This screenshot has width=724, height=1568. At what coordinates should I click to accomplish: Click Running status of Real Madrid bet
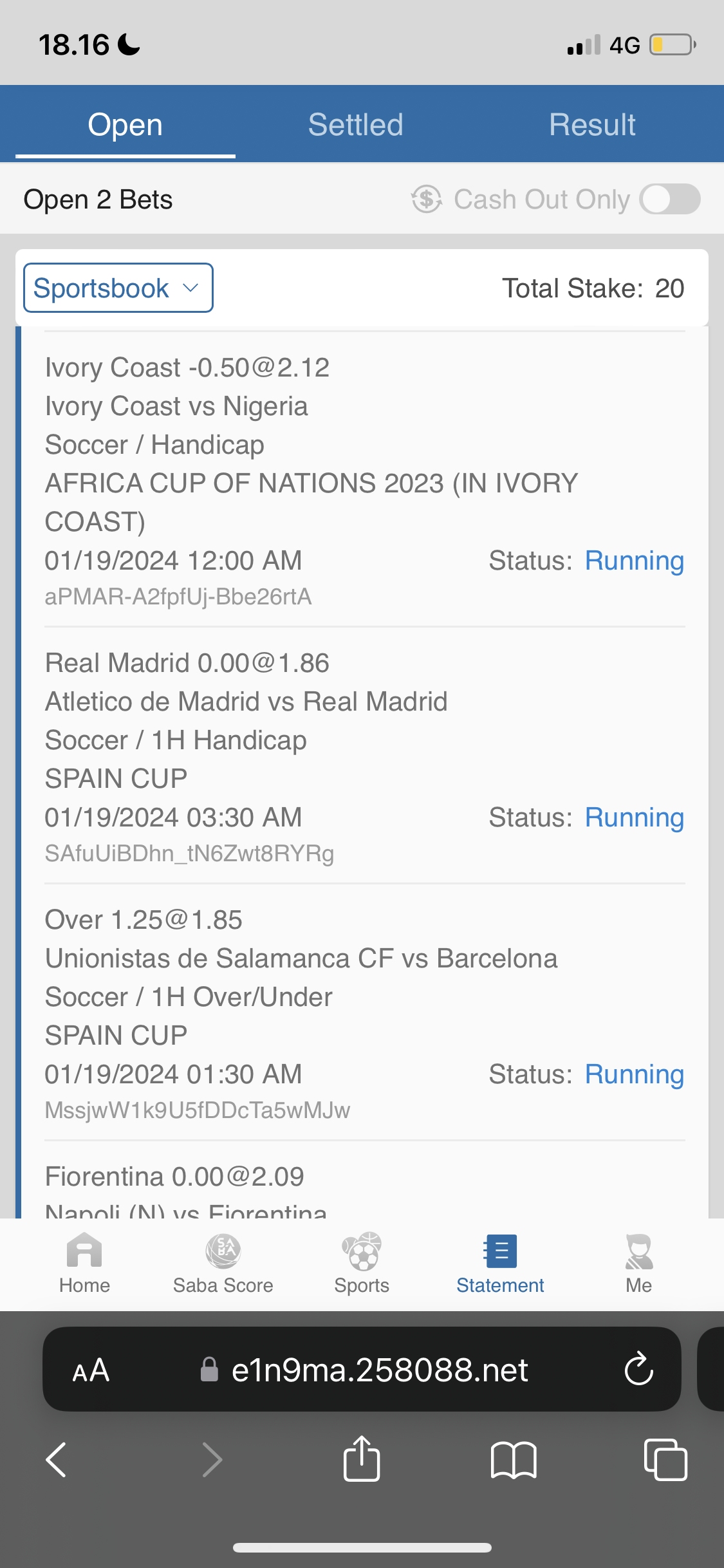click(634, 817)
